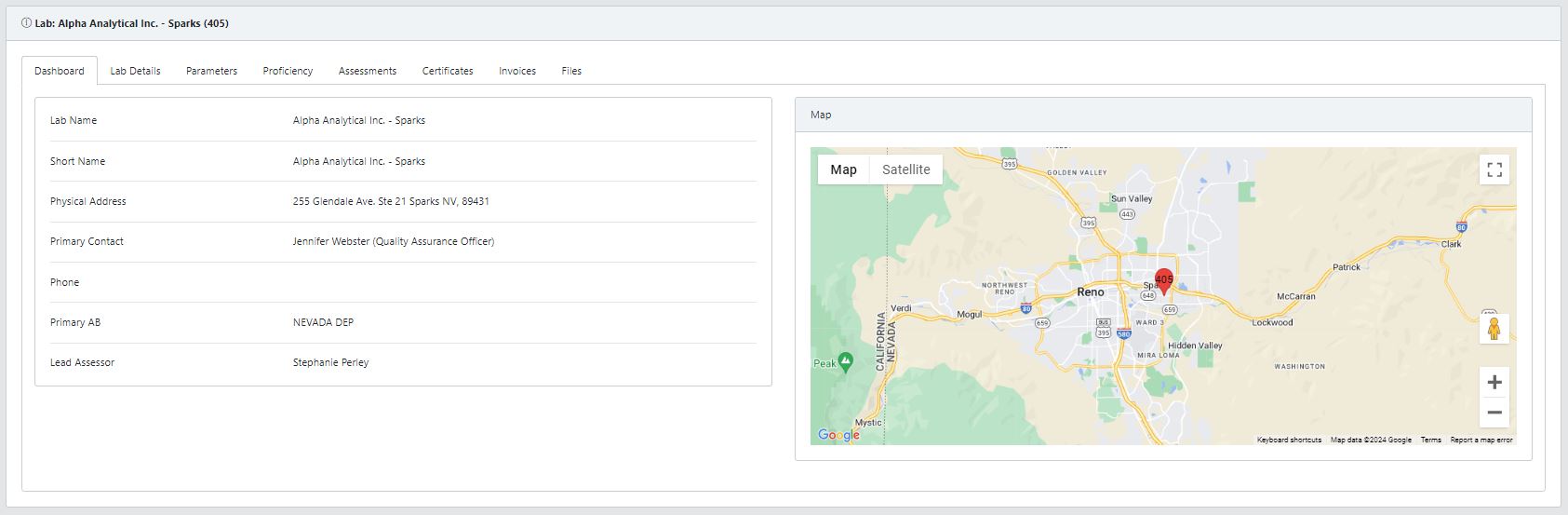Click the Patrick map label
Viewport: 1568px width, 515px height.
[1347, 266]
